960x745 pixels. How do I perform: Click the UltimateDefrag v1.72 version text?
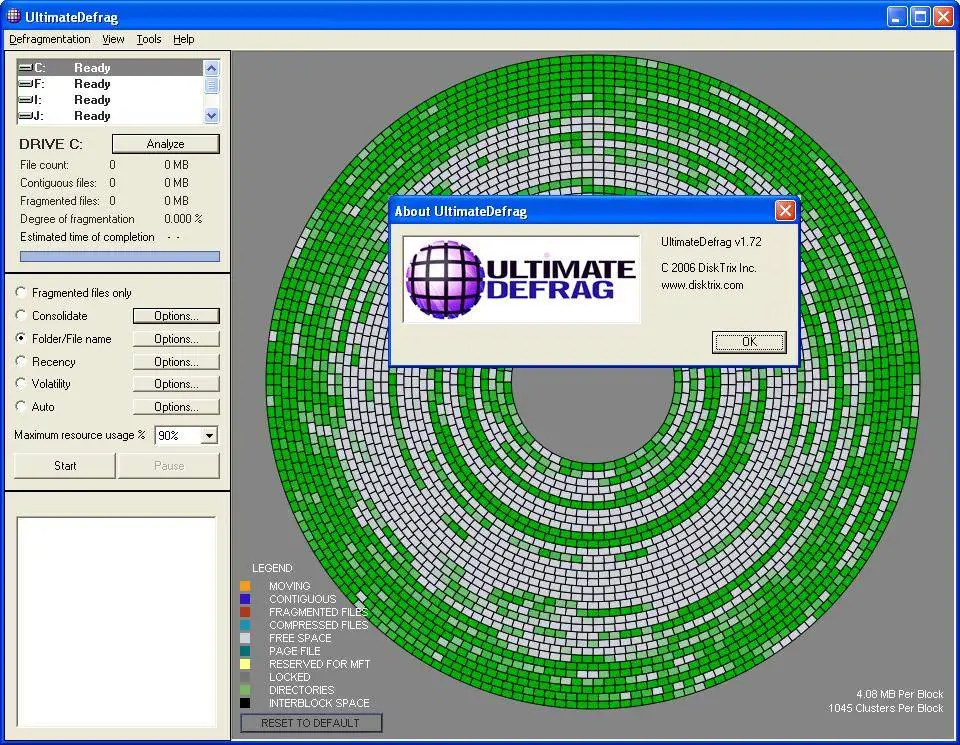(711, 242)
